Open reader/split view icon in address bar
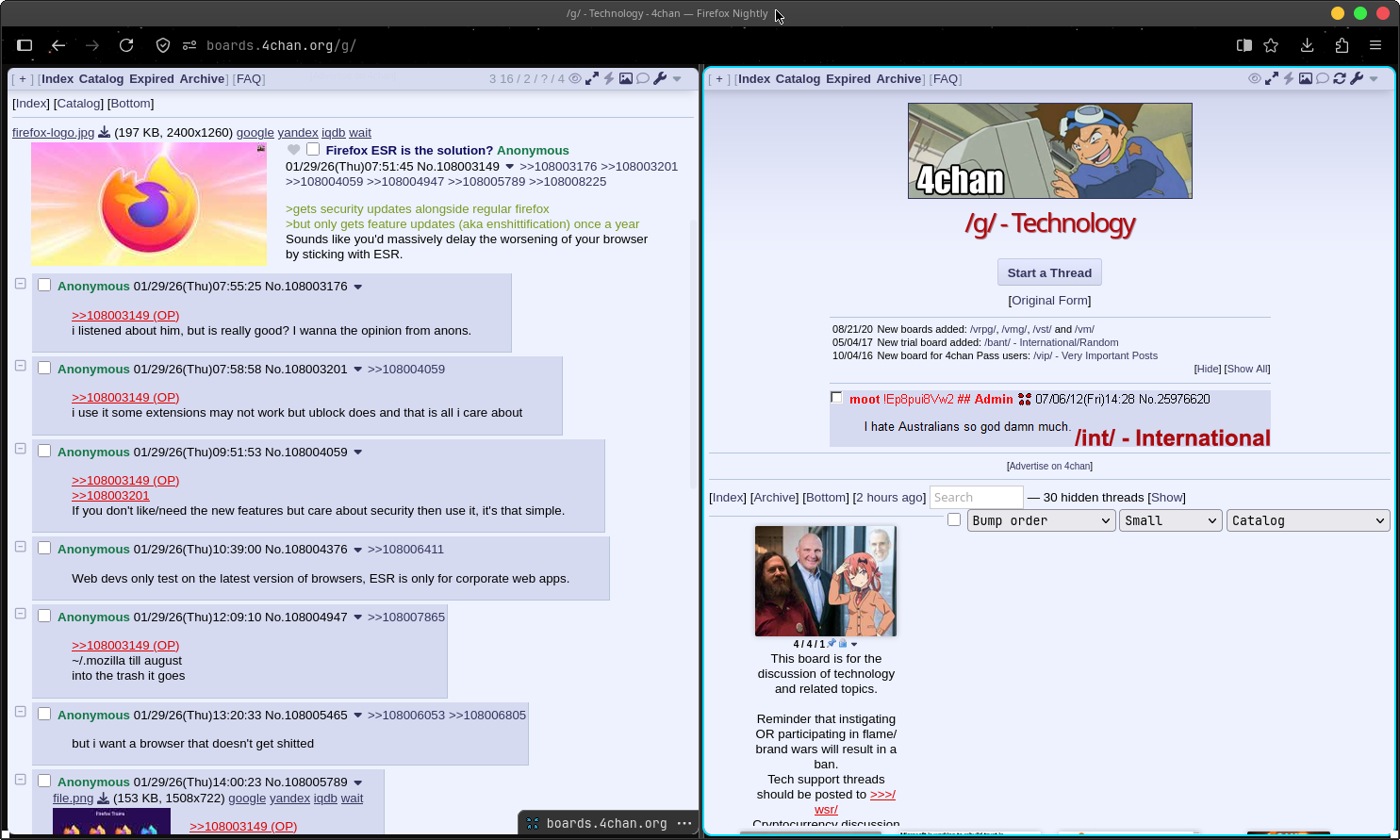 (x=1244, y=45)
